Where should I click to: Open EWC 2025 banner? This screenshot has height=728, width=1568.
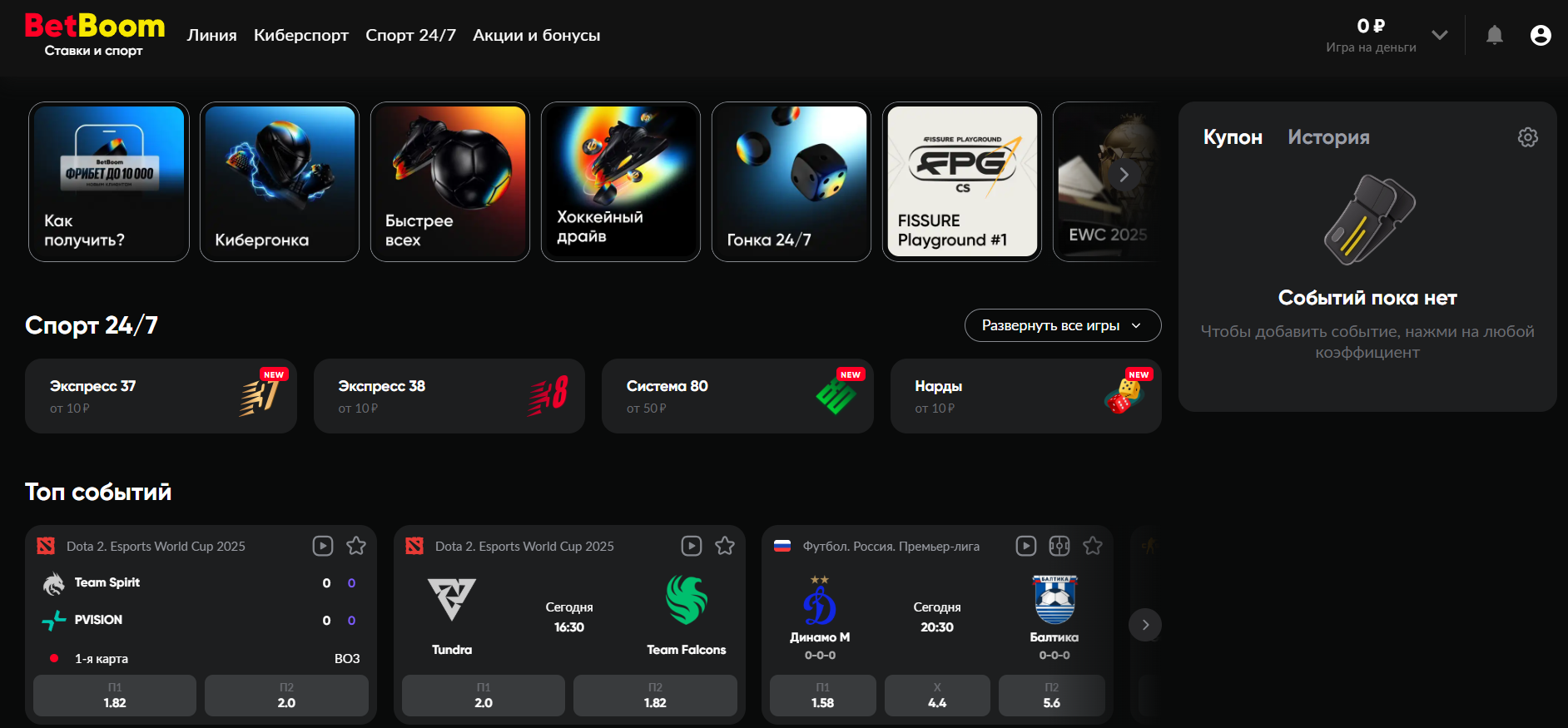pyautogui.click(x=1106, y=181)
